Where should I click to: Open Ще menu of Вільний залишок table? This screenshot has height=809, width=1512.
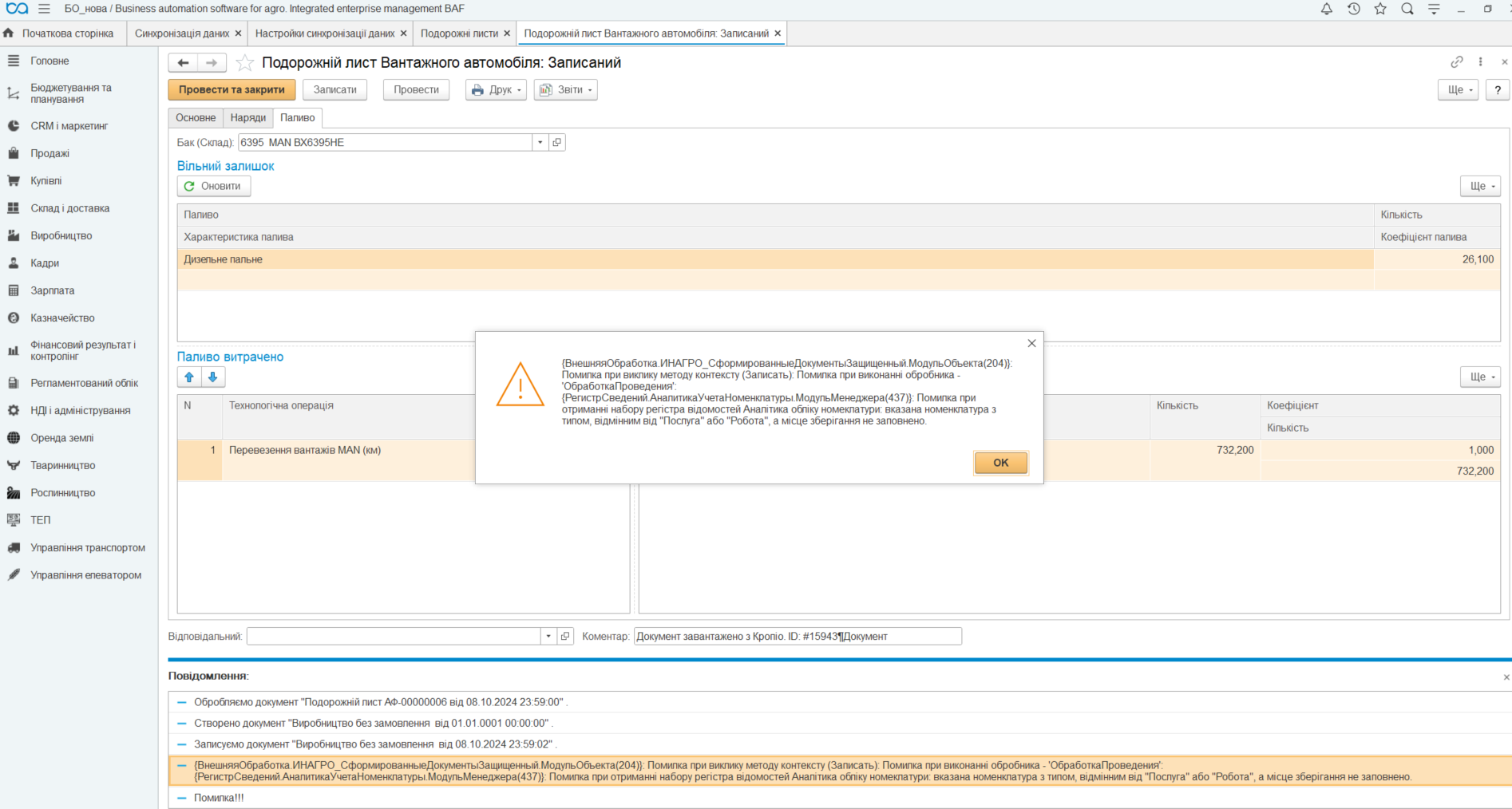(1481, 186)
